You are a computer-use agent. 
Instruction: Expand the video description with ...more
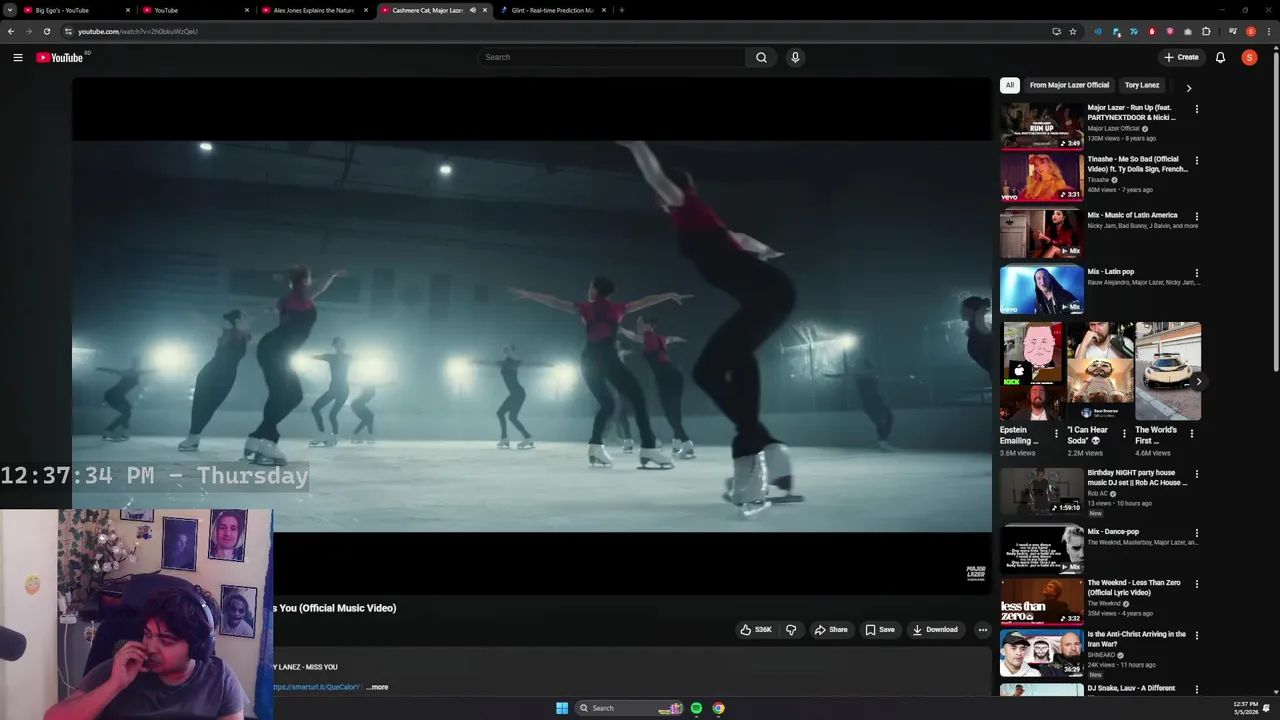tap(377, 687)
